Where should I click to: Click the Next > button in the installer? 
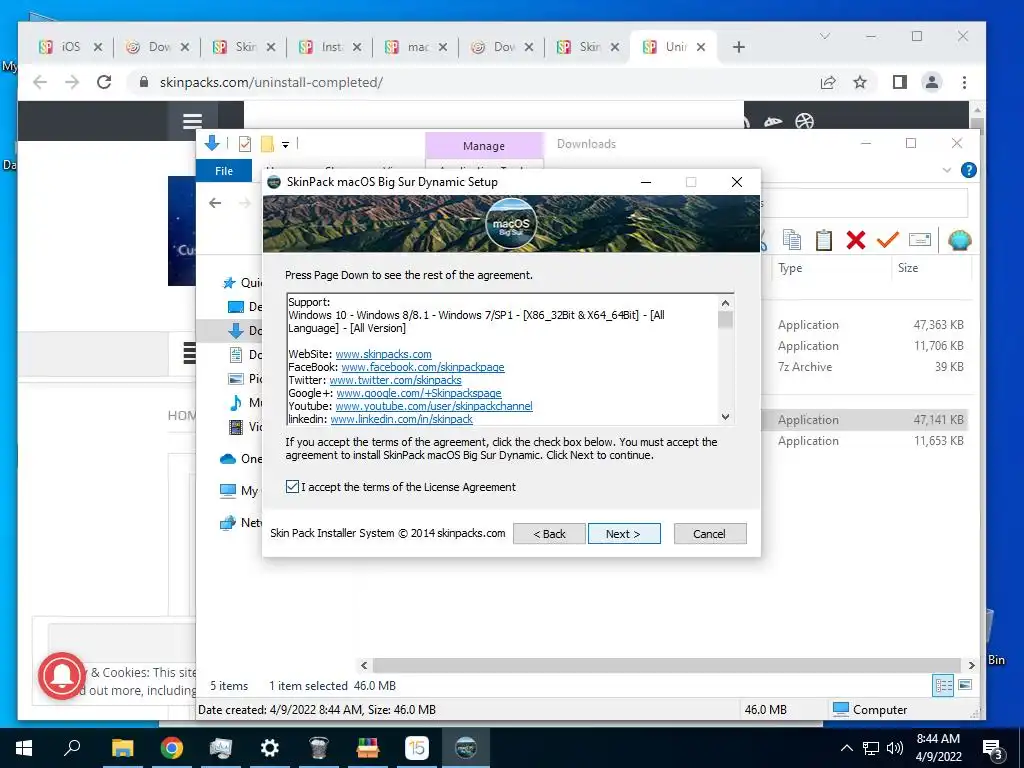click(624, 534)
